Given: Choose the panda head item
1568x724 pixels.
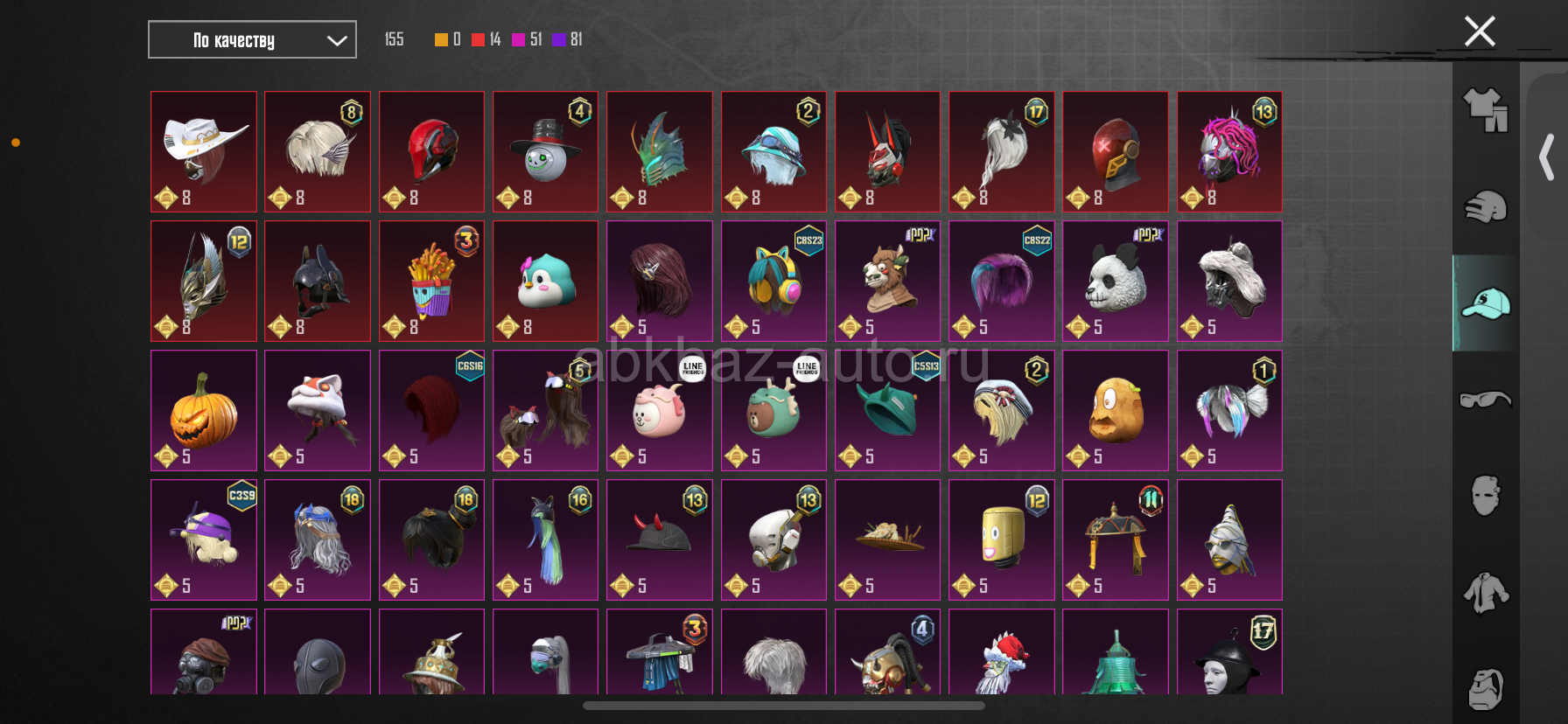Looking at the screenshot, I should tap(1116, 281).
